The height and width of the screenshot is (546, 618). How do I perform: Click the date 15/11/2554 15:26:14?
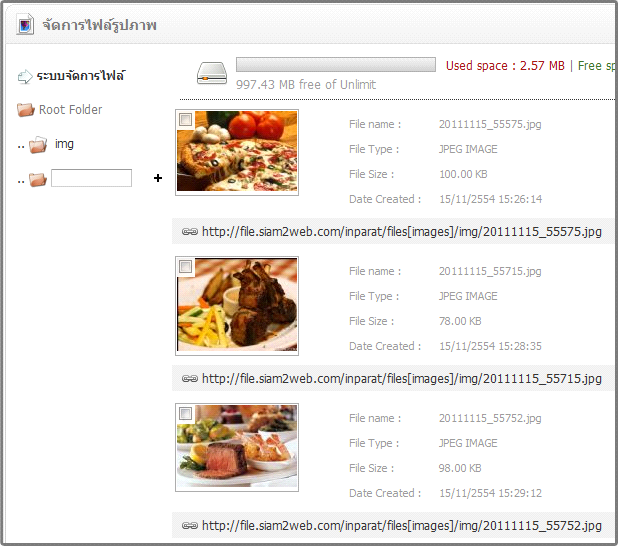pyautogui.click(x=490, y=199)
